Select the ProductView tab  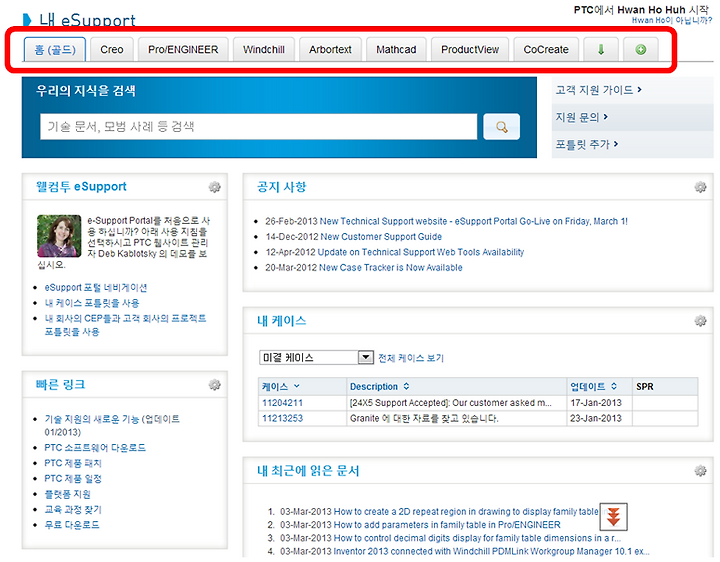[470, 49]
